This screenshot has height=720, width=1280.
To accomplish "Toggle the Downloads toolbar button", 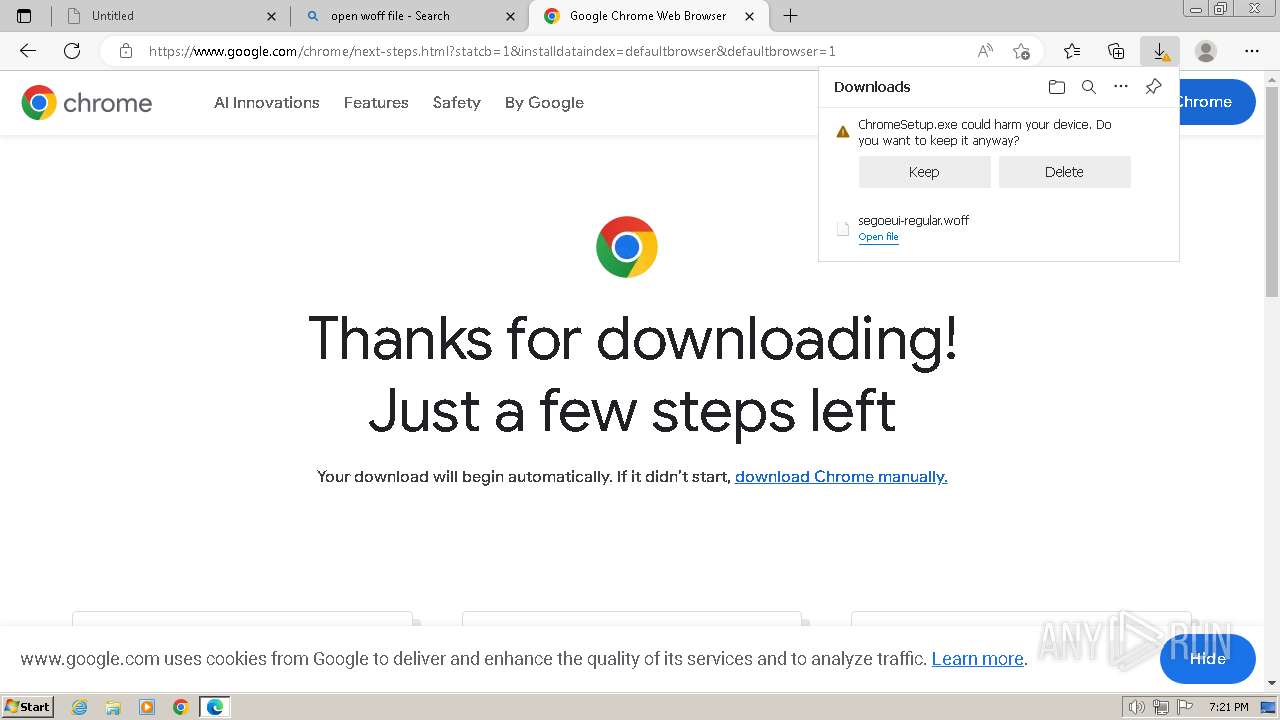I will pyautogui.click(x=1160, y=51).
